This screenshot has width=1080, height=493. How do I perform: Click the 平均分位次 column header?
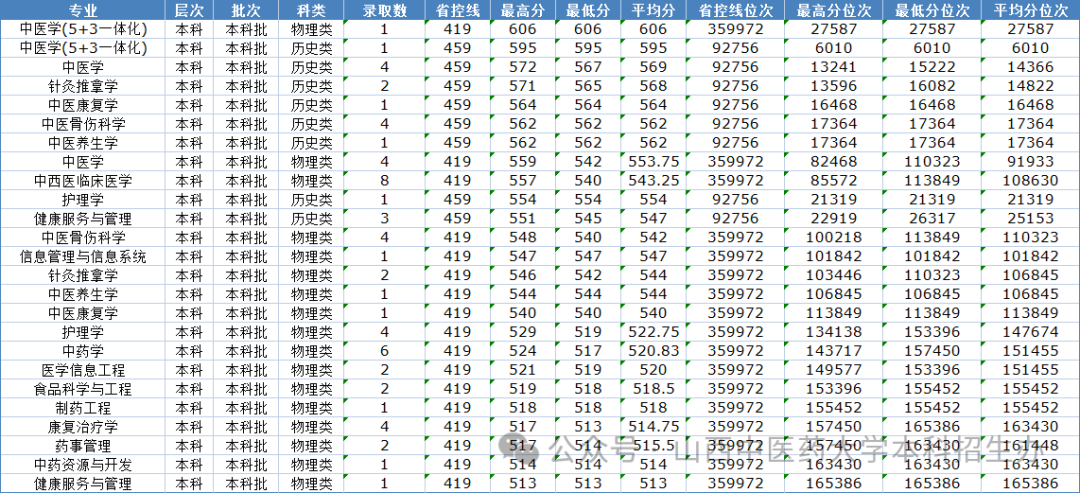pos(1030,11)
